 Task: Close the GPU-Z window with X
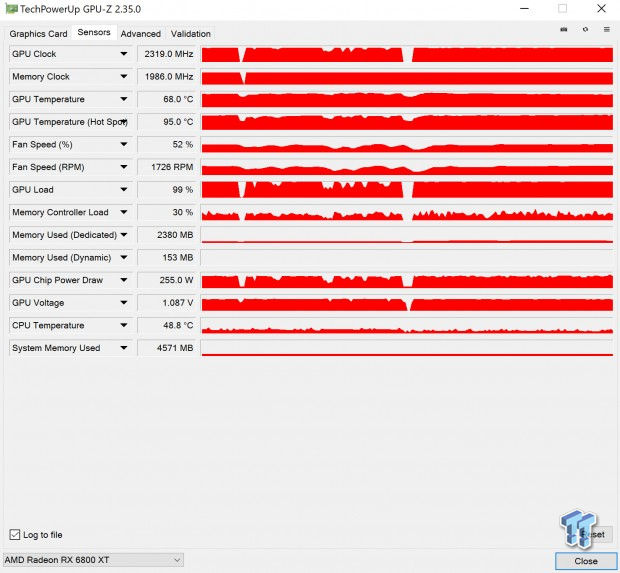[x=601, y=8]
